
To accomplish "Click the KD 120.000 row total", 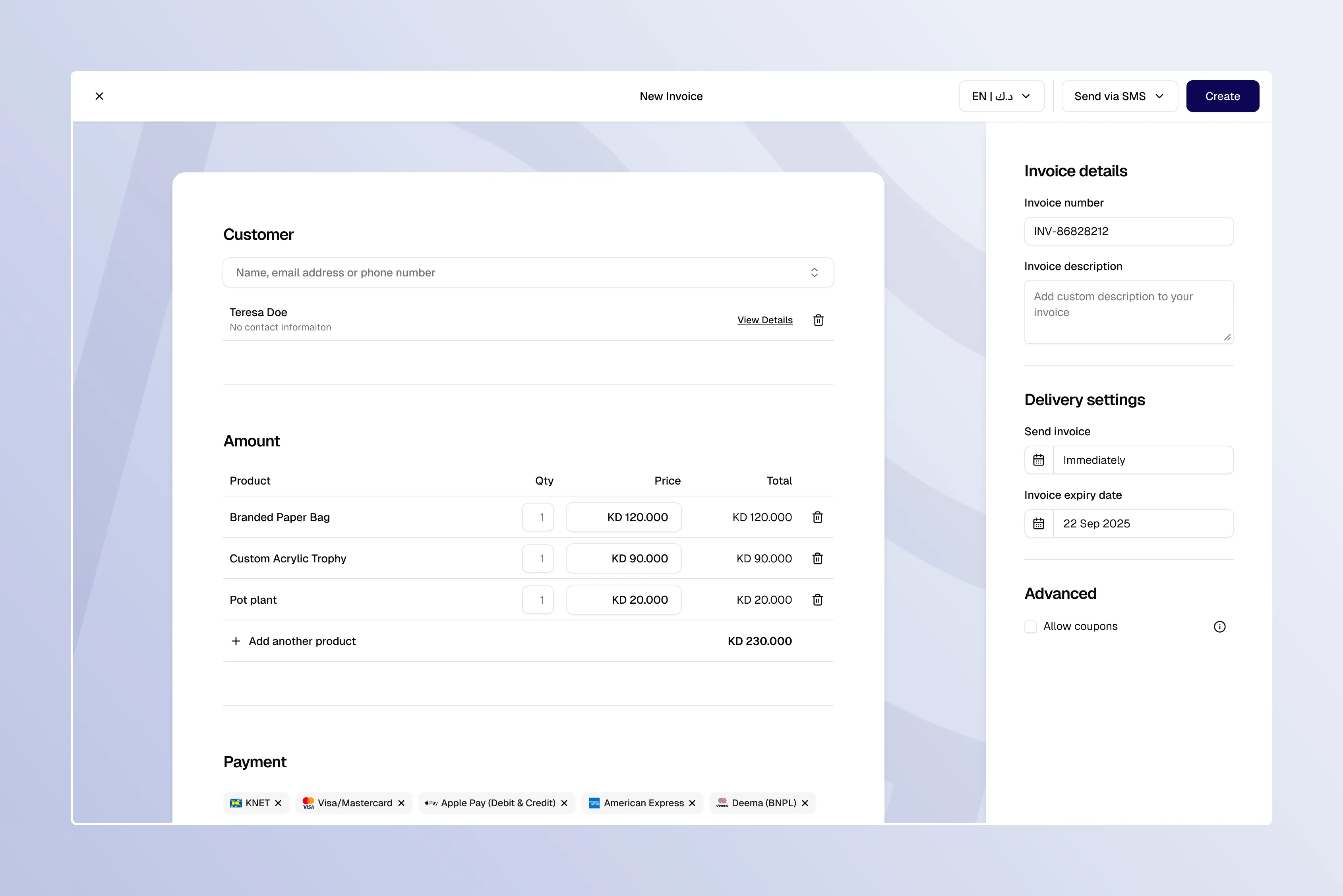I will [762, 517].
